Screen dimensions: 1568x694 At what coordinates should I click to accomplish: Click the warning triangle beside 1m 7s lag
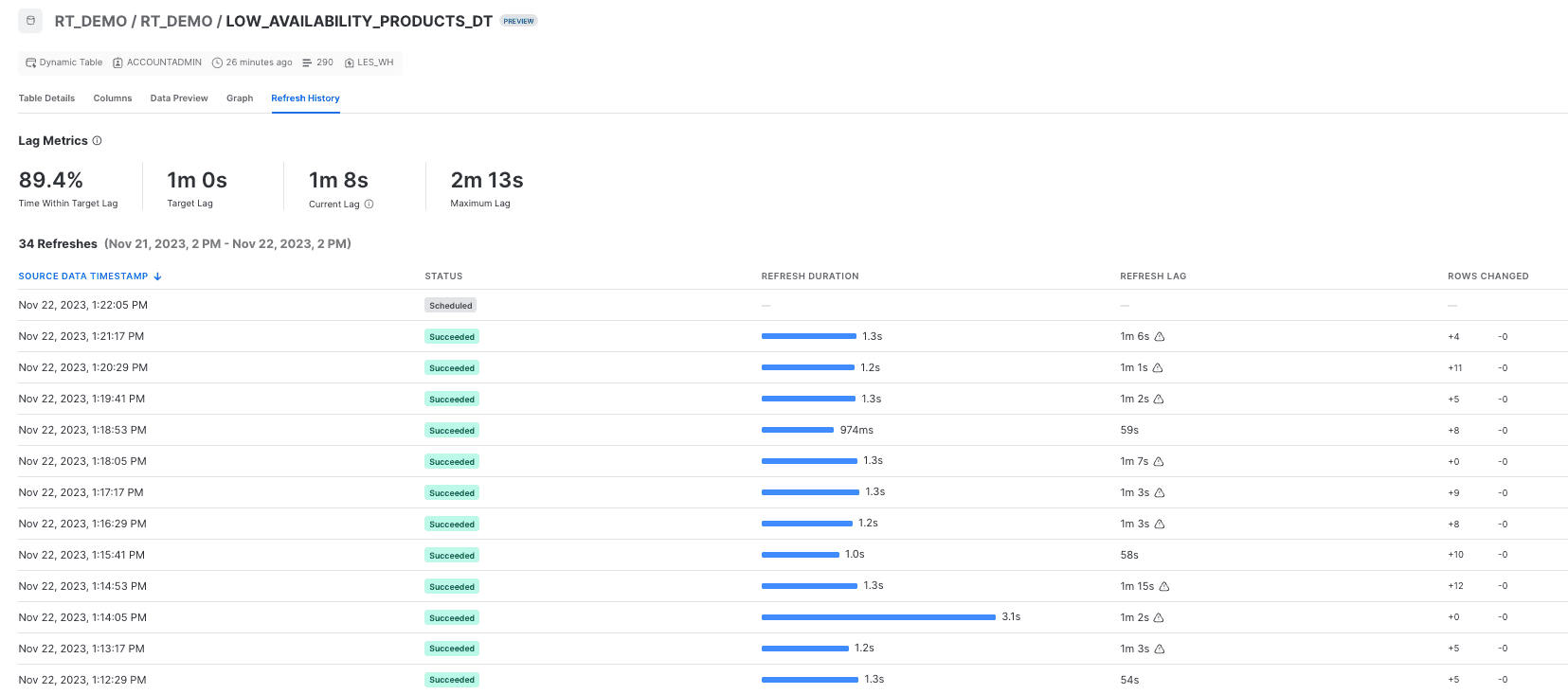tap(1159, 461)
